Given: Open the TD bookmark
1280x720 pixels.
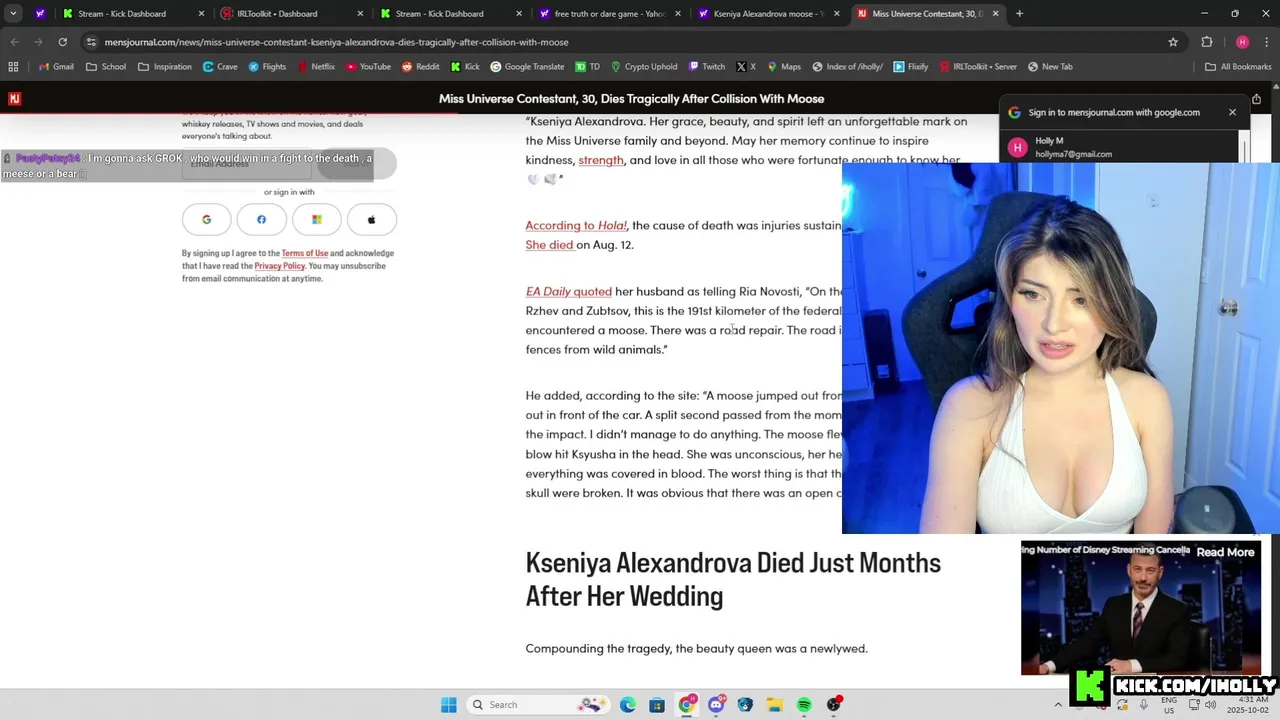Looking at the screenshot, I should click(x=587, y=67).
